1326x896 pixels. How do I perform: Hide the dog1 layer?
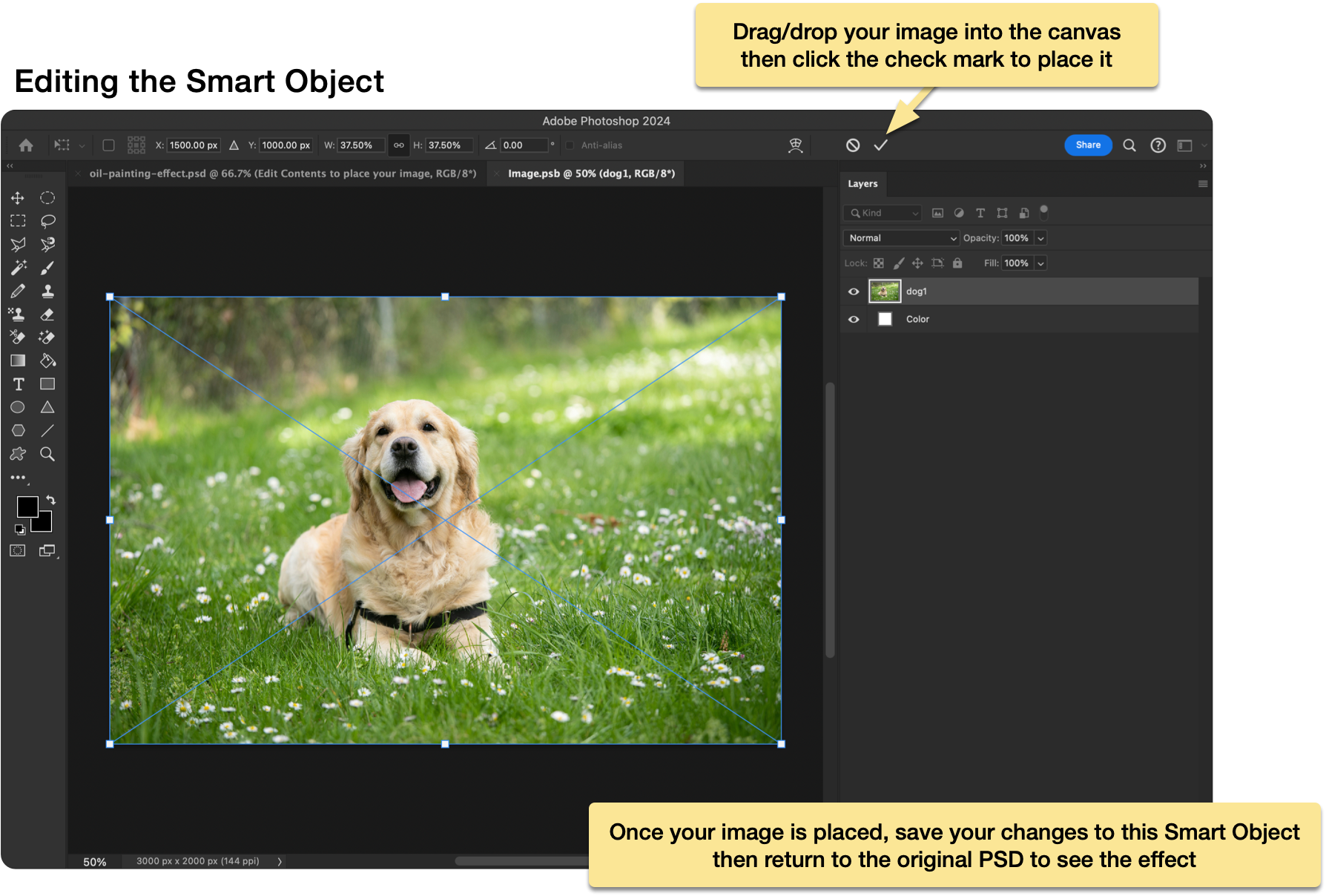(854, 291)
